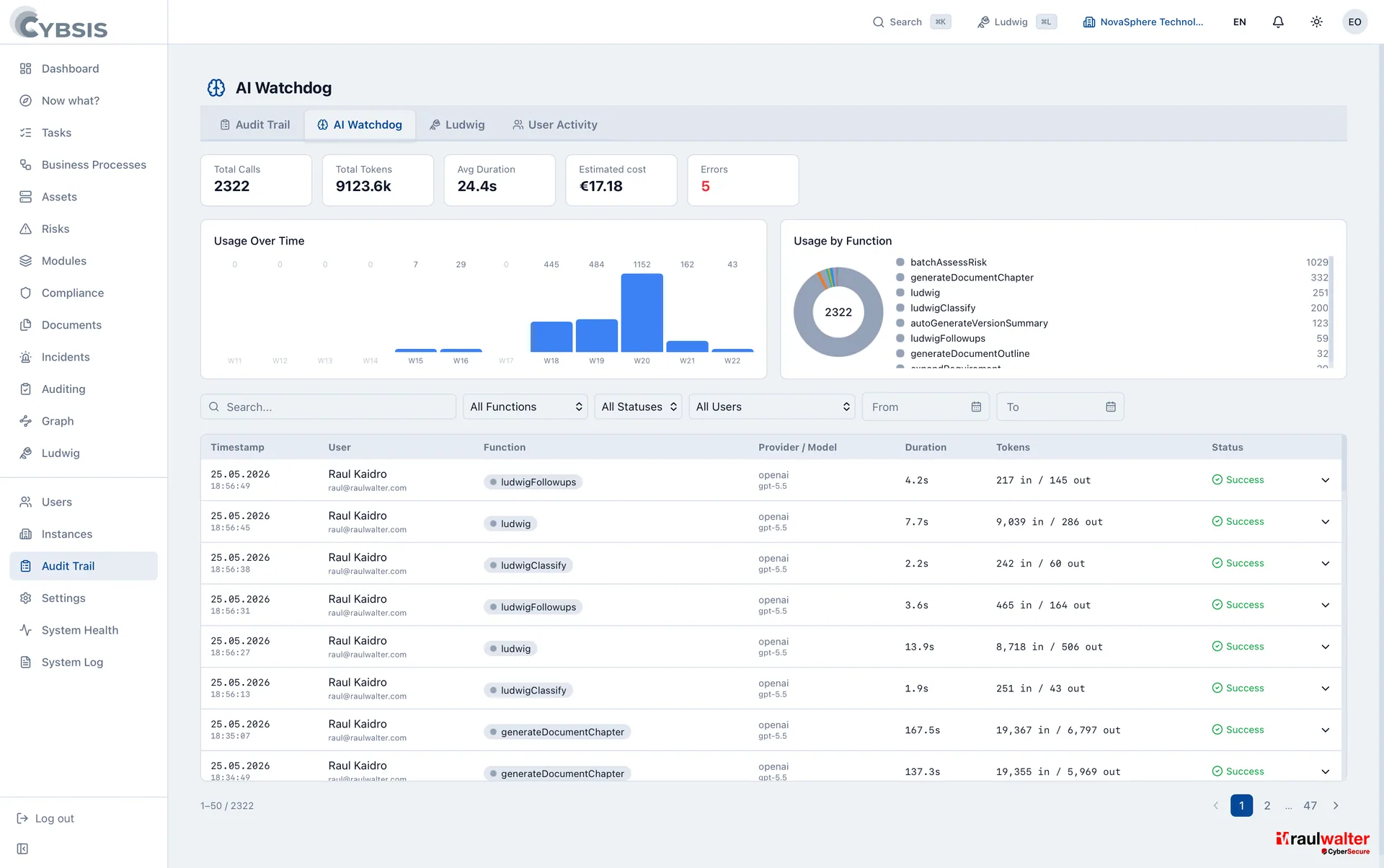The height and width of the screenshot is (868, 1384).
Task: Open the All Statuses dropdown
Action: (x=638, y=407)
